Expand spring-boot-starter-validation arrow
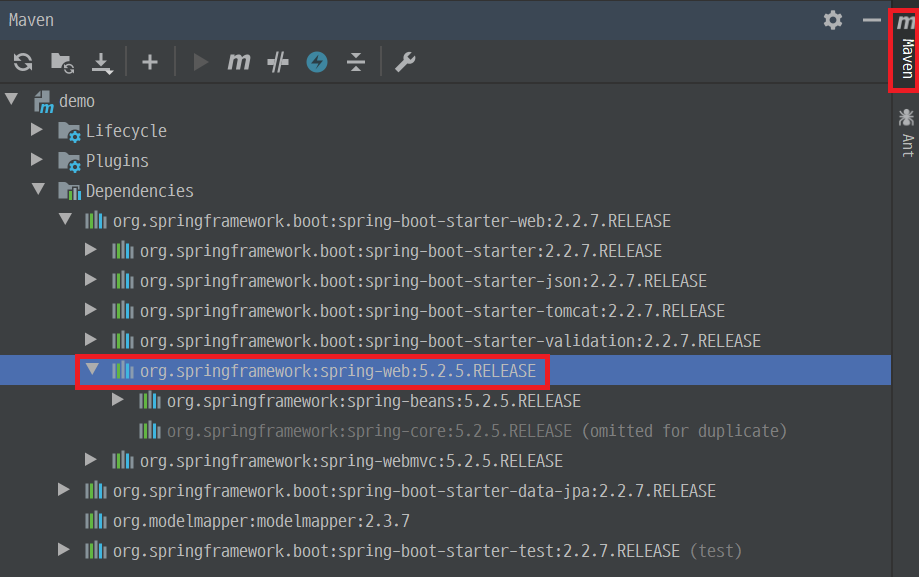Image resolution: width=919 pixels, height=577 pixels. click(x=91, y=340)
